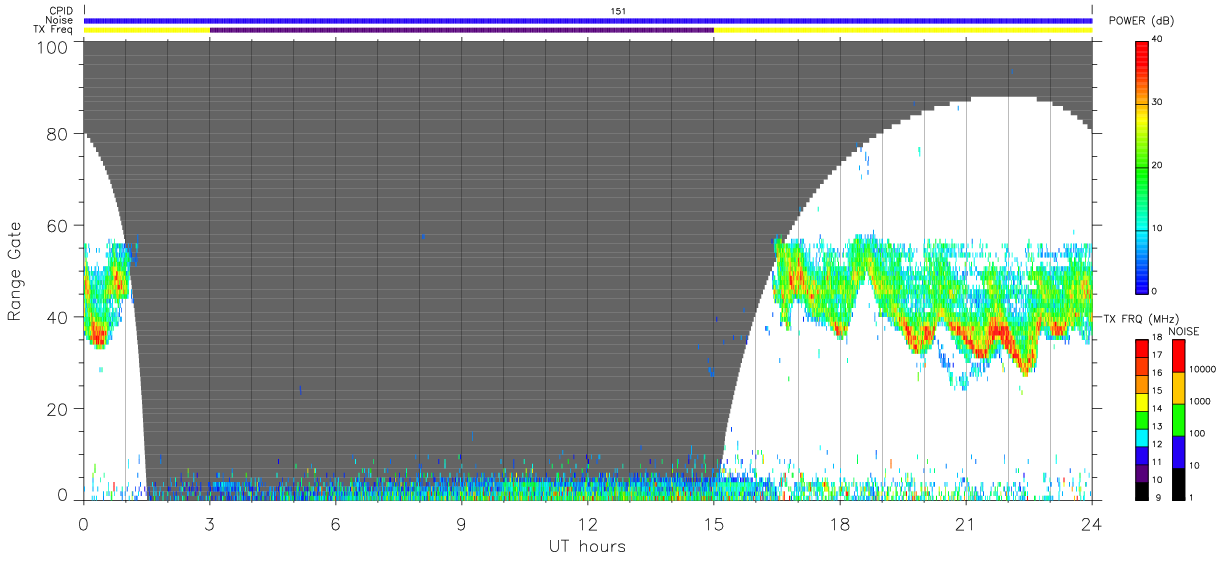The height and width of the screenshot is (567, 1228).
Task: Click NOISE legend label '100'
Action: click(x=1196, y=433)
